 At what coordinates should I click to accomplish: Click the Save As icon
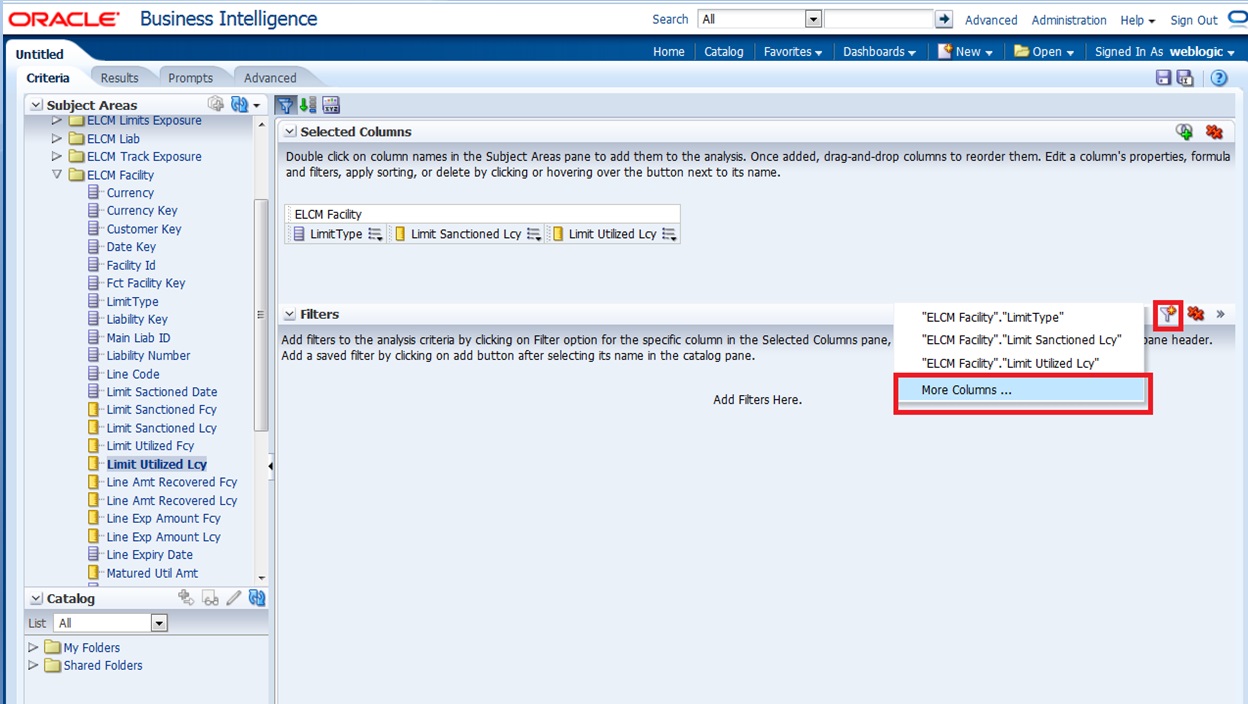(x=1185, y=78)
